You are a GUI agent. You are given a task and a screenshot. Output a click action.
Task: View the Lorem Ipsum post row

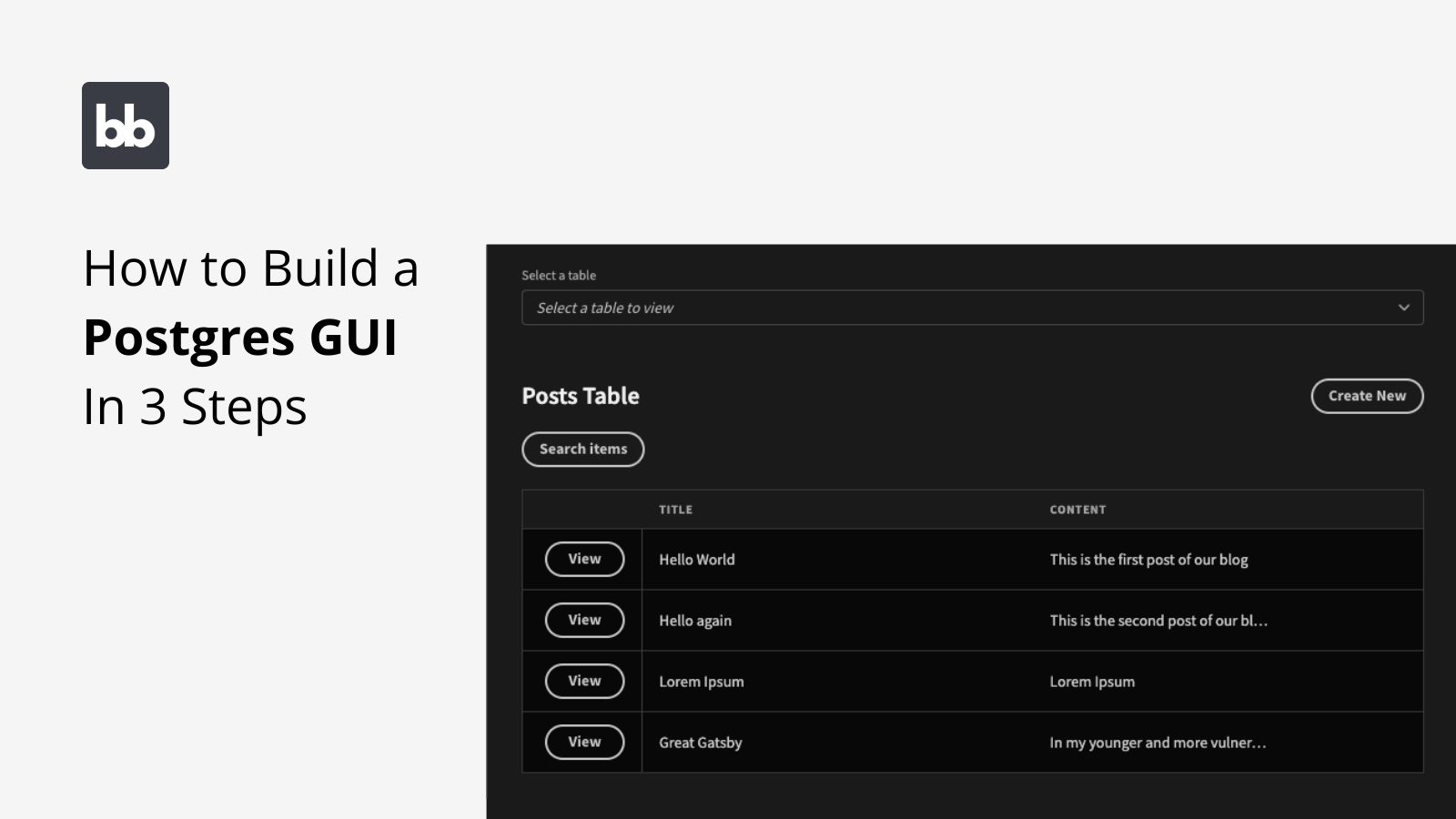click(x=584, y=681)
